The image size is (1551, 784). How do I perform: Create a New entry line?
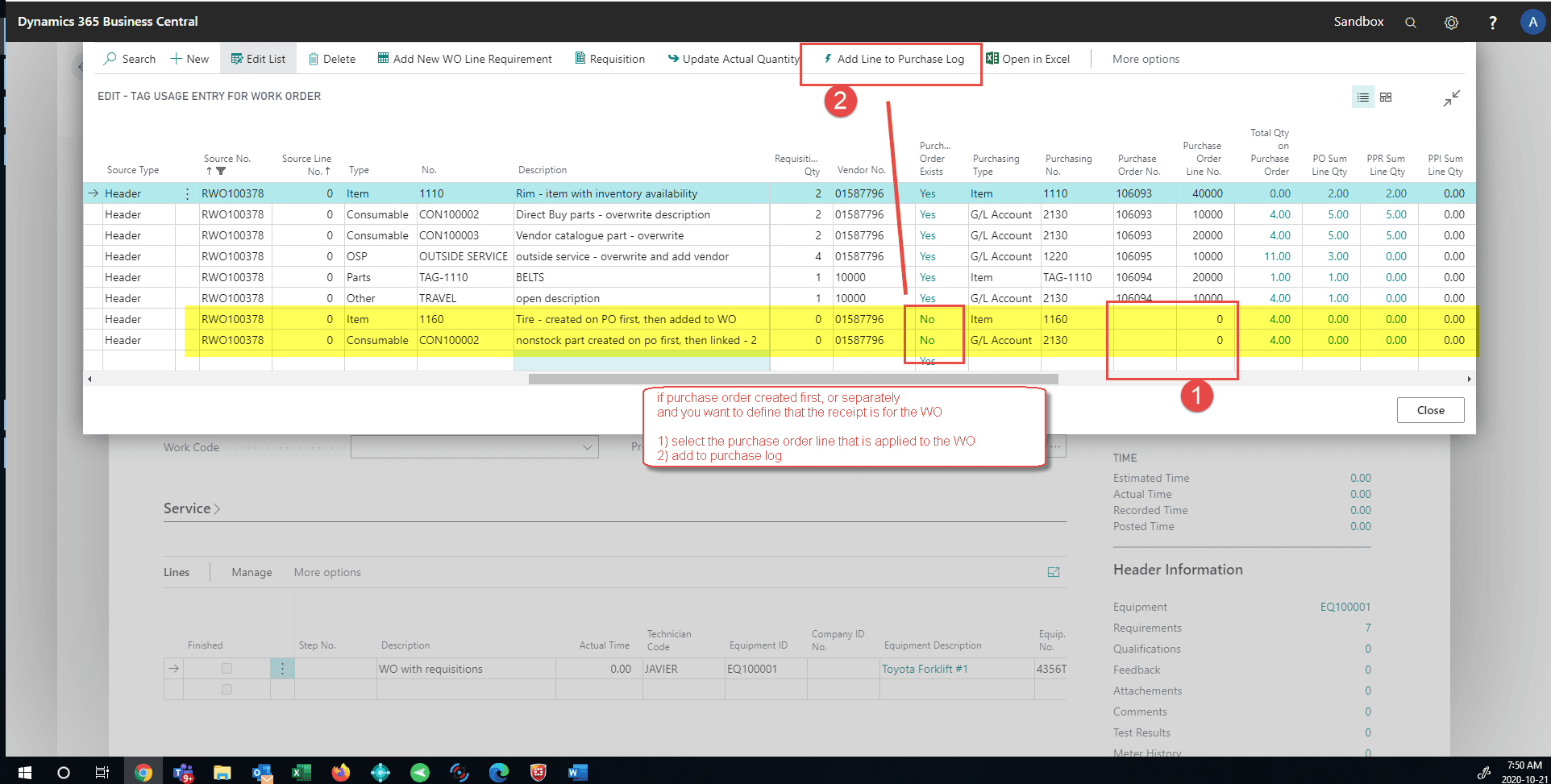point(189,59)
